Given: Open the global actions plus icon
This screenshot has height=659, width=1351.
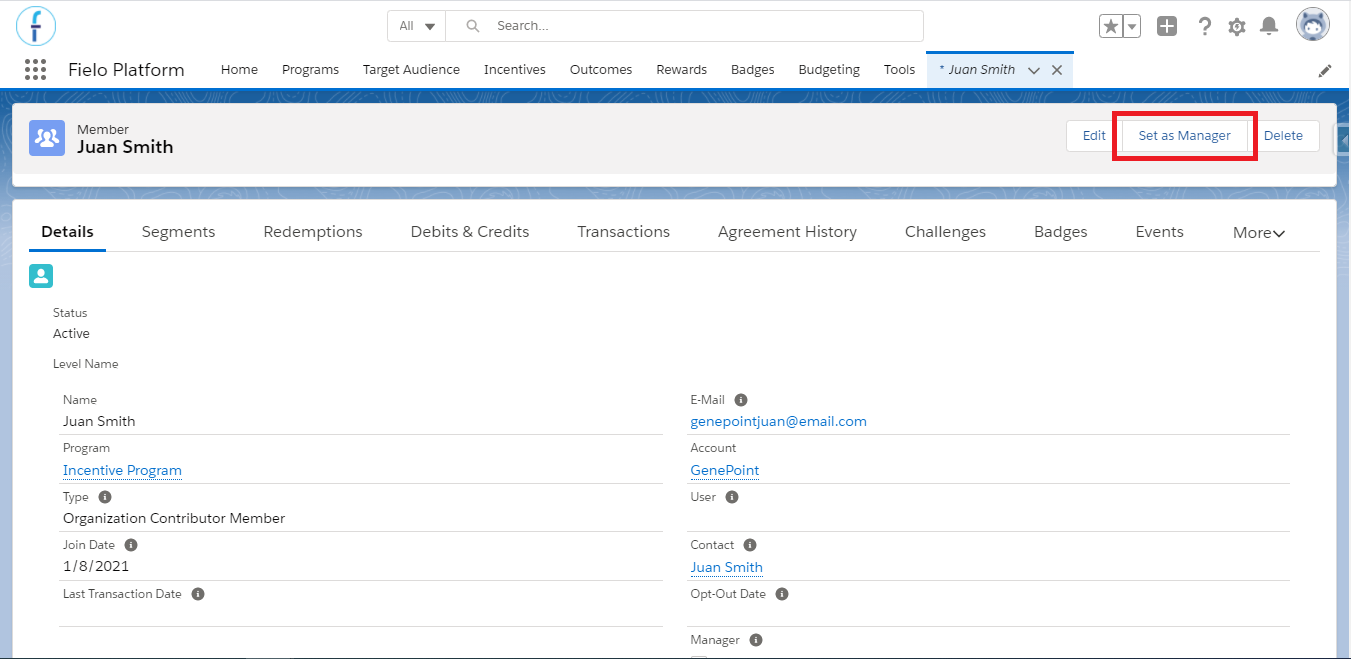Looking at the screenshot, I should (x=1167, y=26).
